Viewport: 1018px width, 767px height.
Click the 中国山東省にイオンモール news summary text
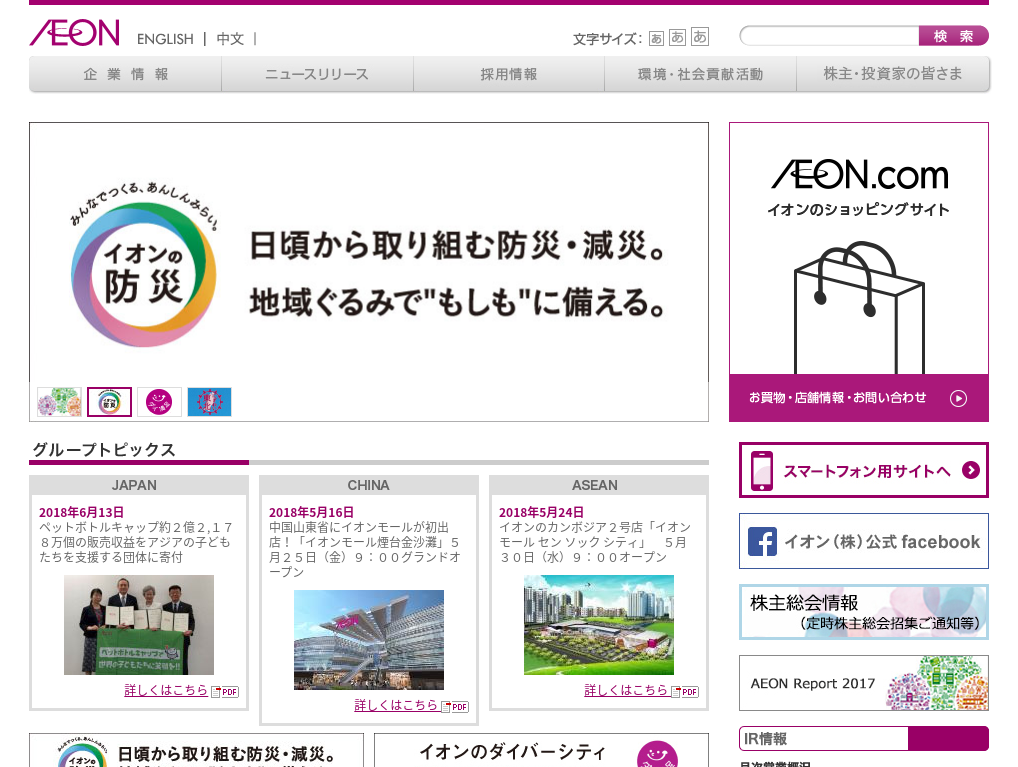(x=365, y=549)
